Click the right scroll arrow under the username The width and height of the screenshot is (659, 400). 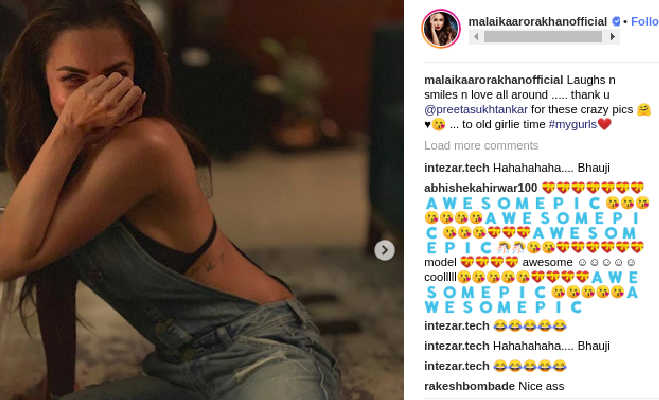(613, 37)
